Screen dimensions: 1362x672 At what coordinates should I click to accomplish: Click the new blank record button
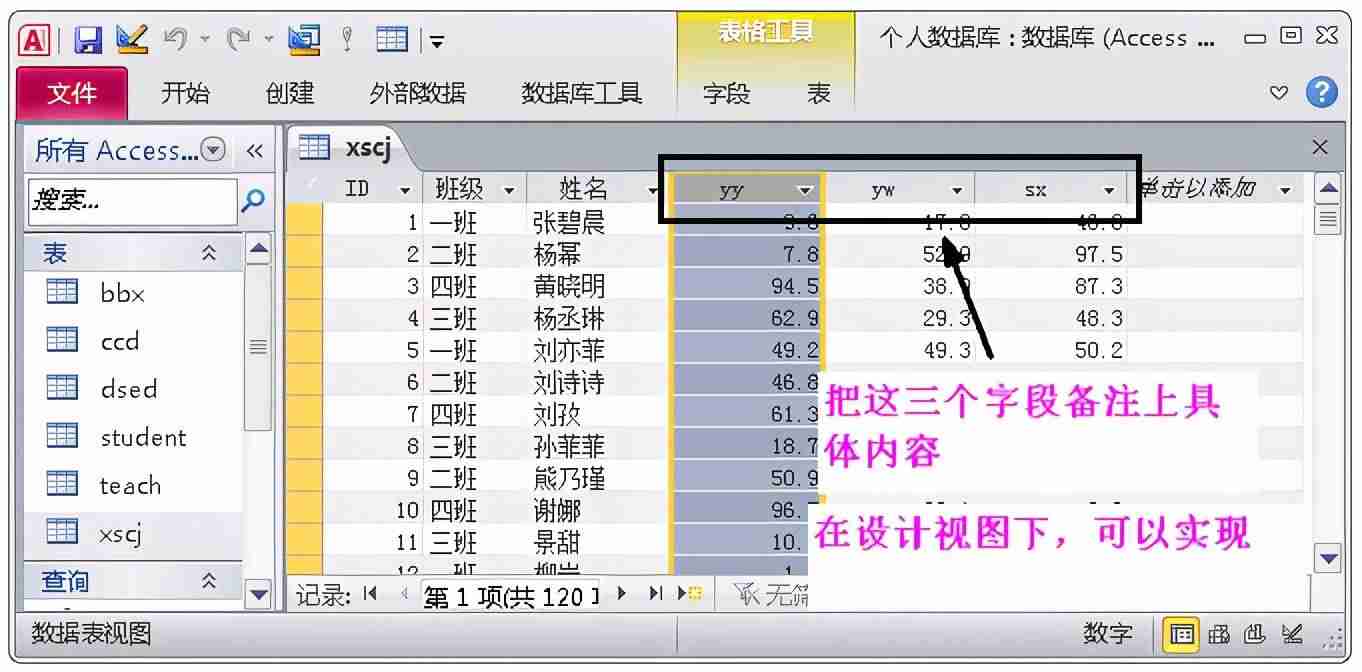690,594
